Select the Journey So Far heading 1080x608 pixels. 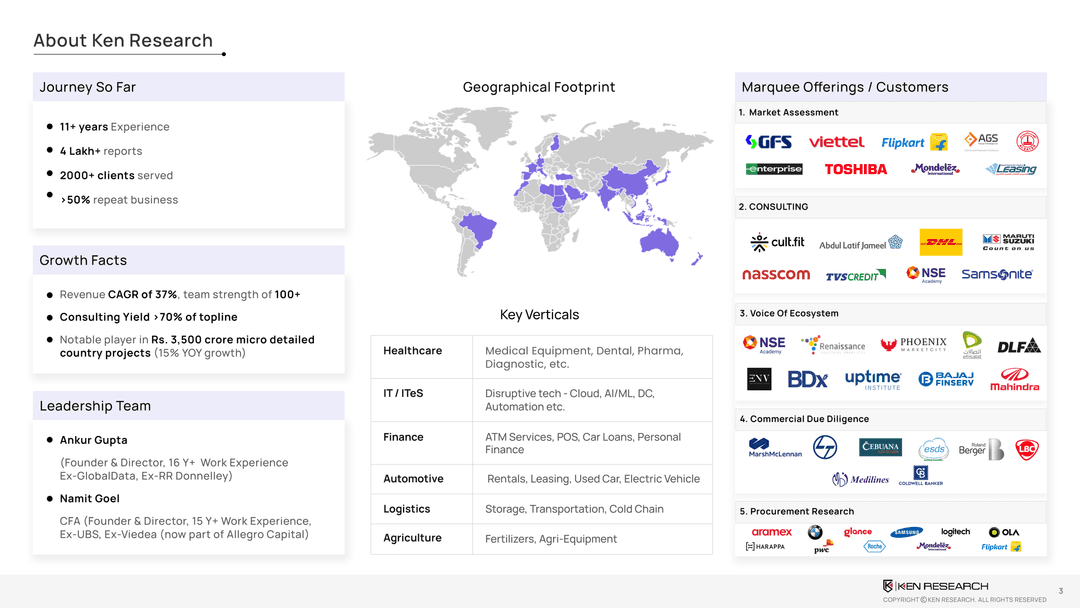[88, 87]
